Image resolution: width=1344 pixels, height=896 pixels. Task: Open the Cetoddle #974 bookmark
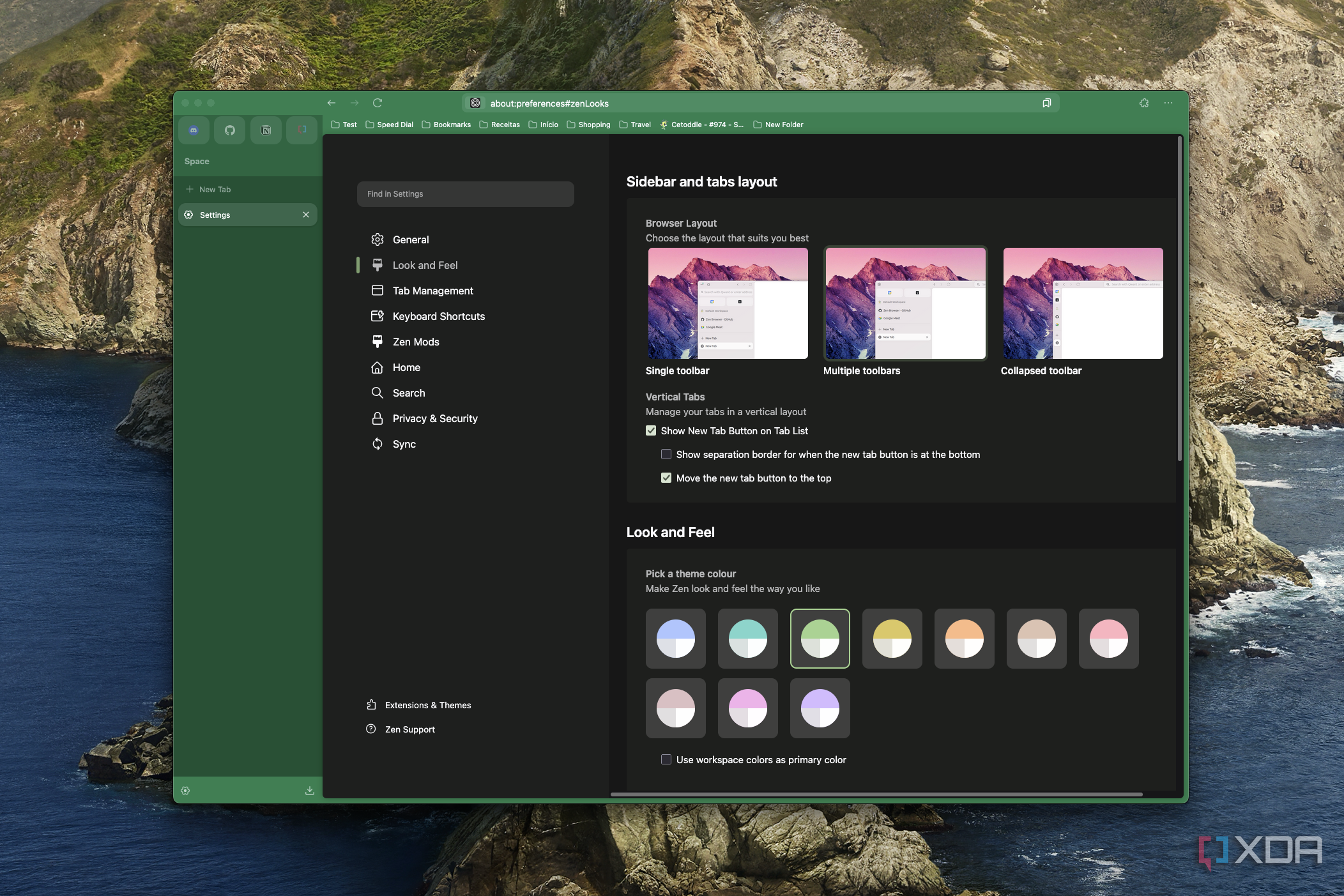pyautogui.click(x=701, y=125)
